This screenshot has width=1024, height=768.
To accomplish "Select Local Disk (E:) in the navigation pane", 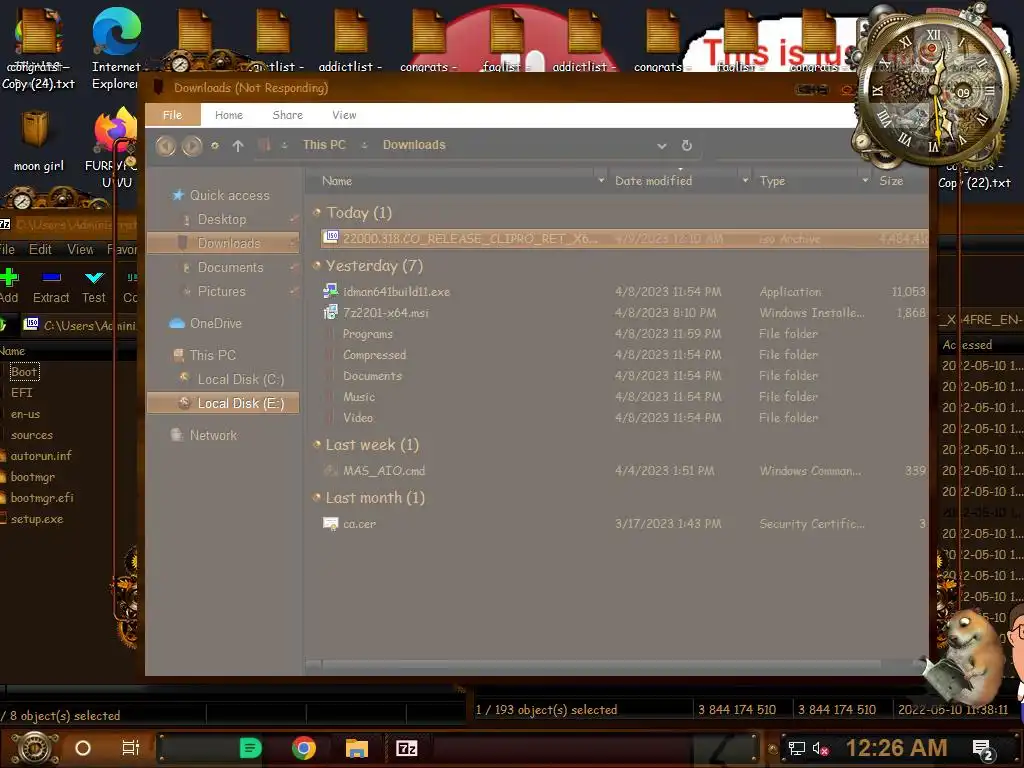I will [223, 403].
